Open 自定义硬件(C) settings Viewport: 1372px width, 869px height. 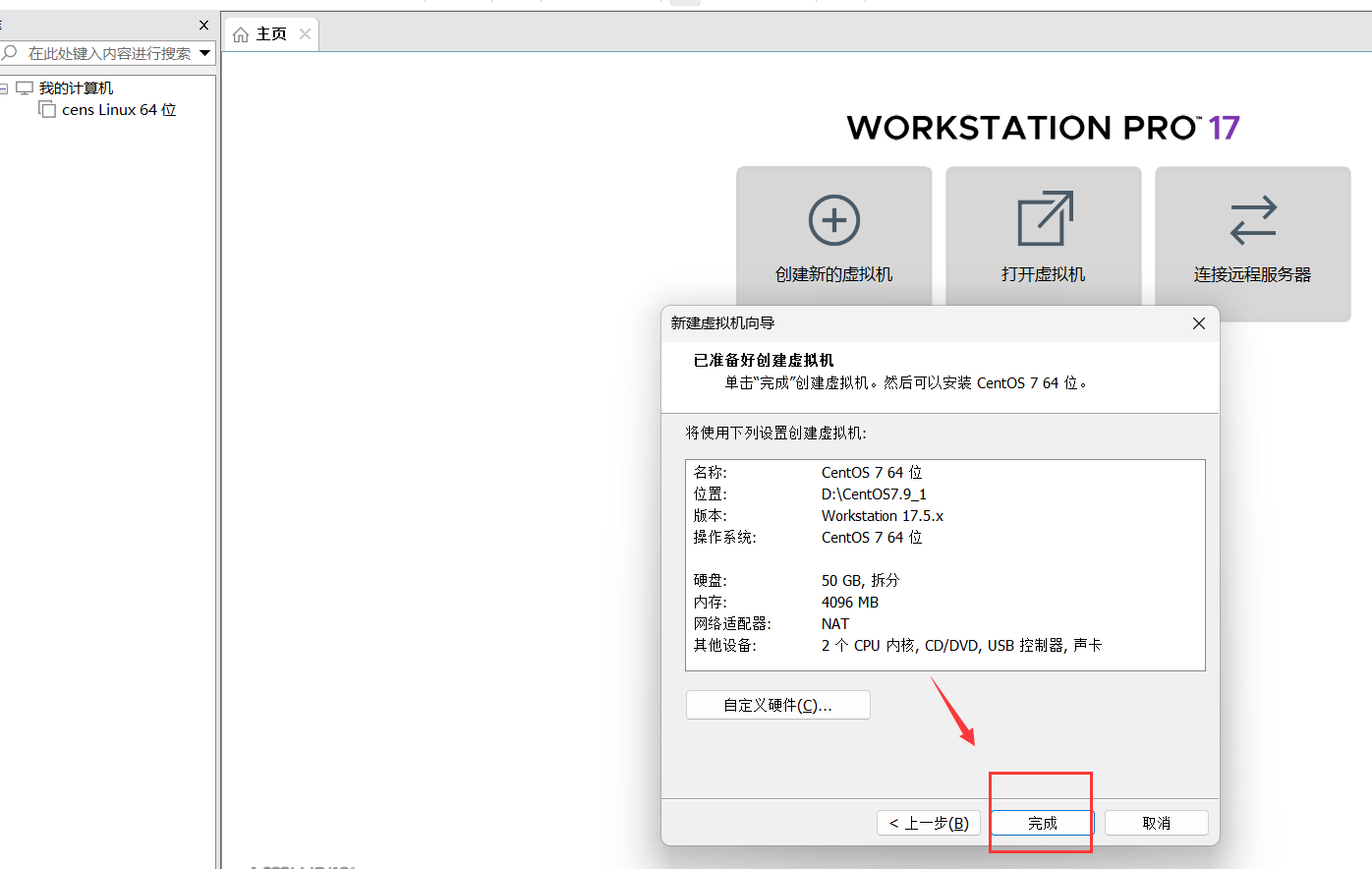777,704
